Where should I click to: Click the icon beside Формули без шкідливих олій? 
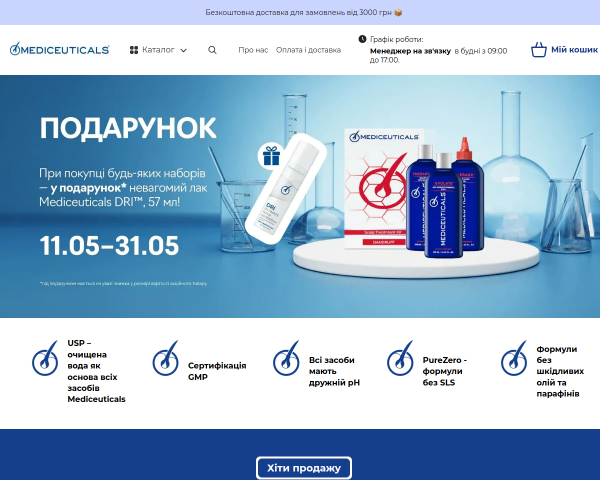click(x=514, y=358)
